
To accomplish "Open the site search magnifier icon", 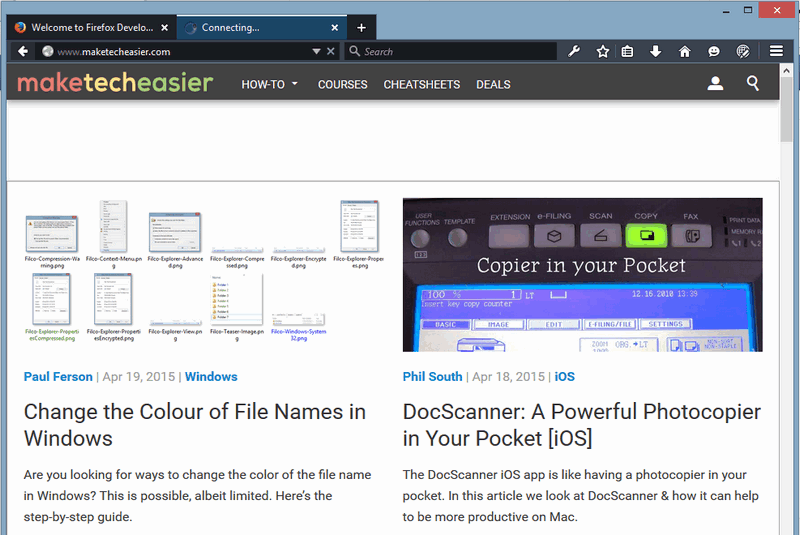I will [x=753, y=84].
